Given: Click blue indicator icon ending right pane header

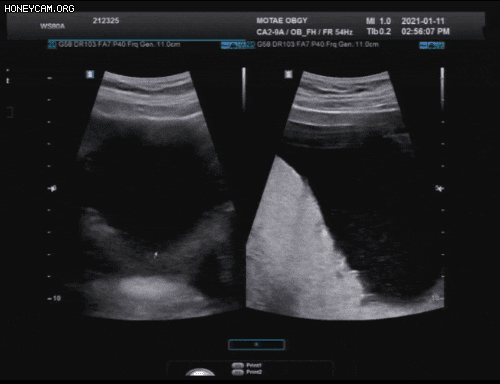Looking at the screenshot, I should (432, 46).
